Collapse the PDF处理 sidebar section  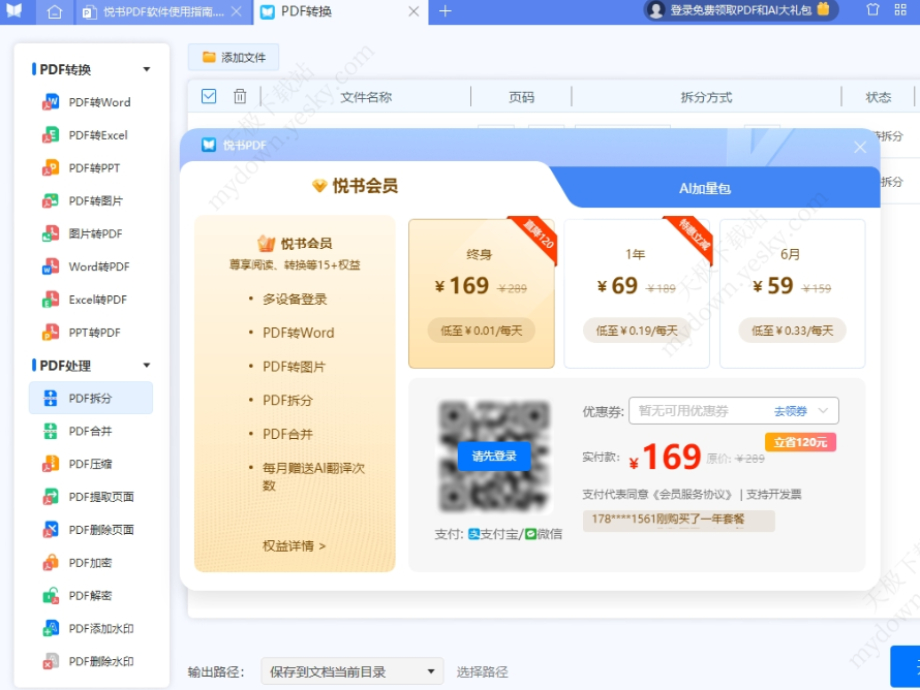pyautogui.click(x=147, y=365)
